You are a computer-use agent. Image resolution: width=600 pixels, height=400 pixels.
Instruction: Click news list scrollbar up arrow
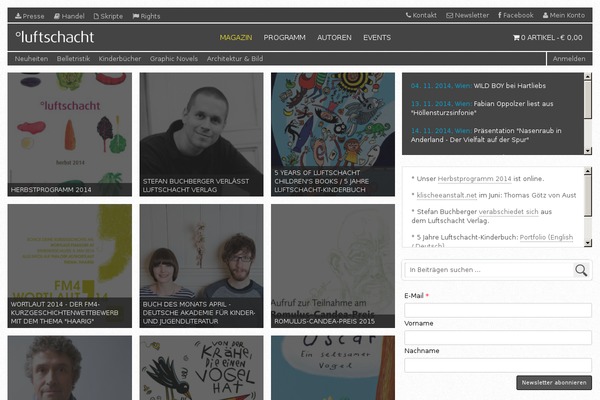click(x=588, y=171)
